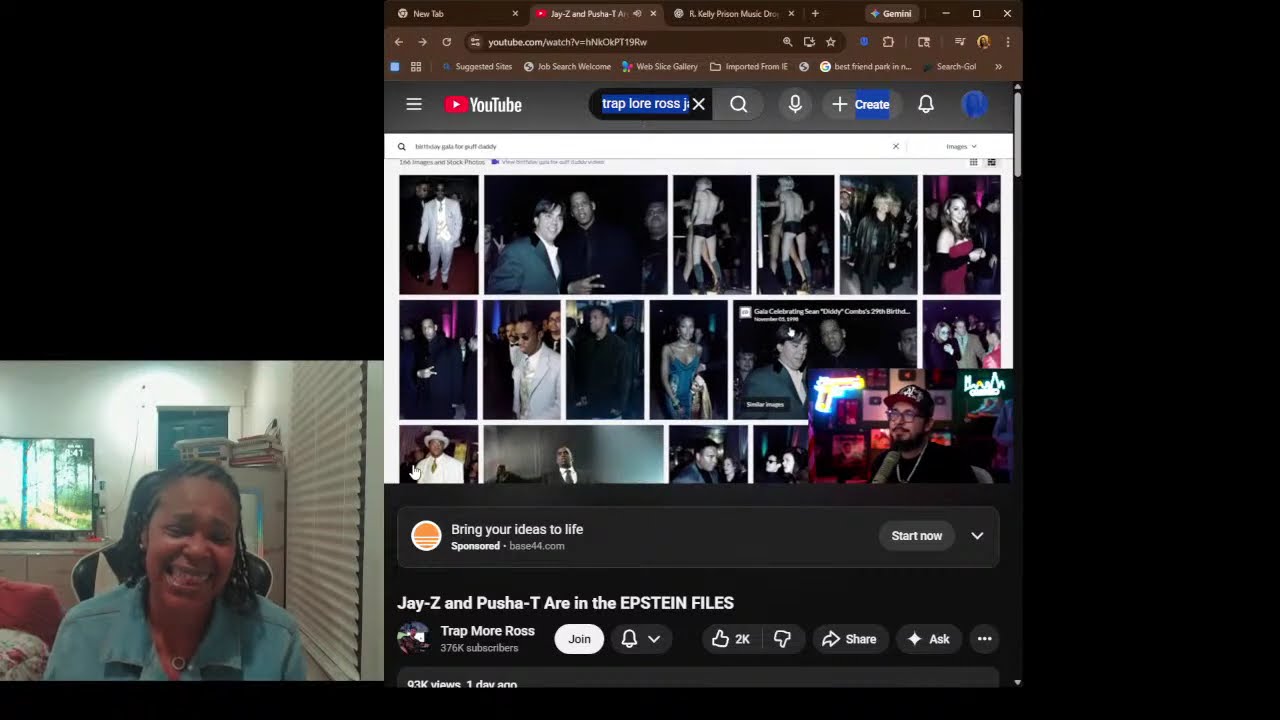The height and width of the screenshot is (720, 1280).
Task: Open the apps grid icon in bookmarks bar
Action: coord(416,67)
